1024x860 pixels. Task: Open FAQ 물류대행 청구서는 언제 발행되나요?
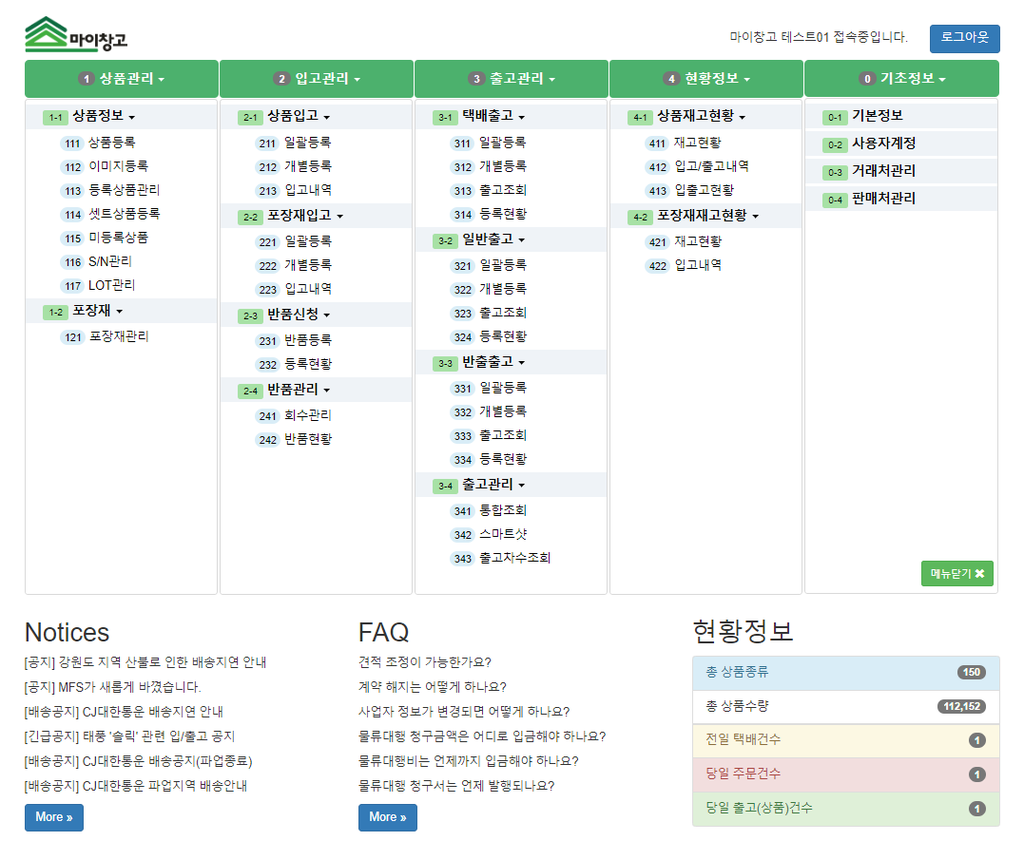point(456,786)
